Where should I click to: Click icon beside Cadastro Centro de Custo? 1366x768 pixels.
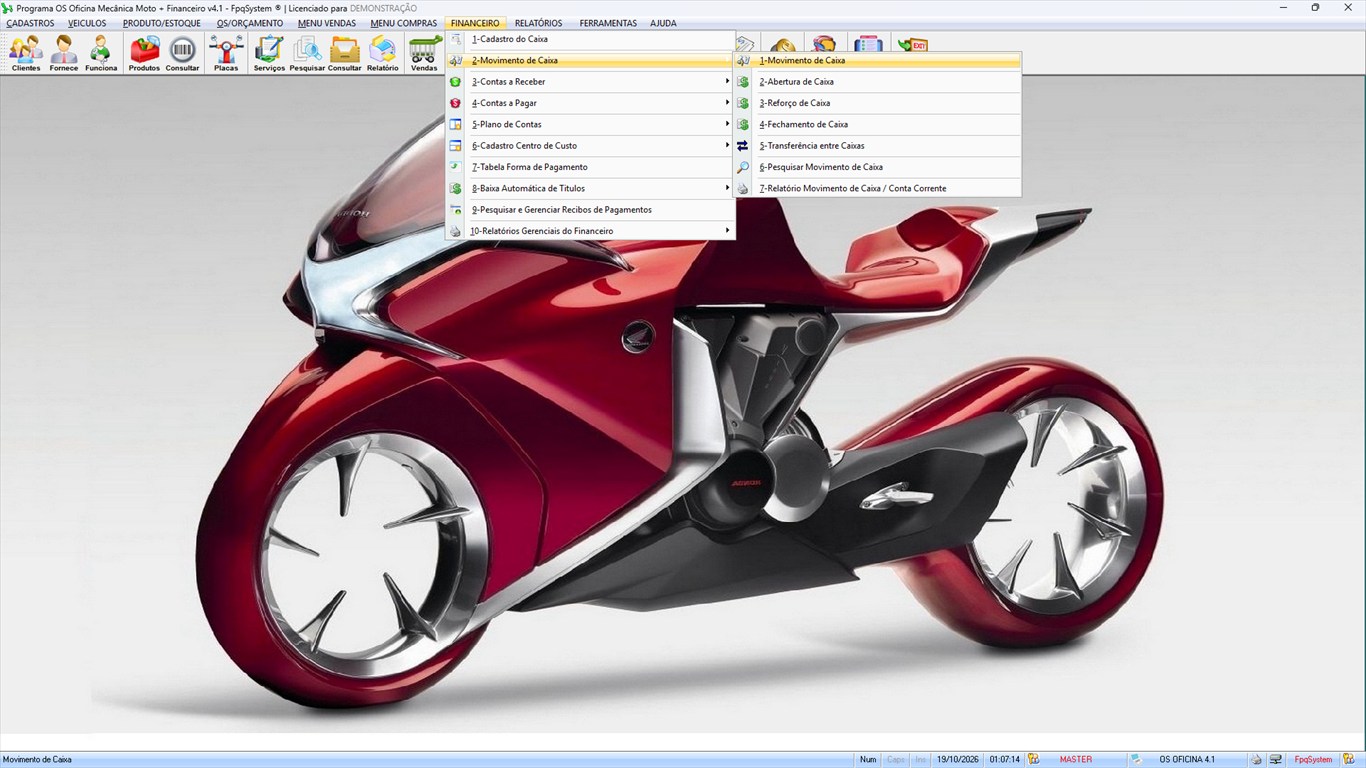click(455, 146)
